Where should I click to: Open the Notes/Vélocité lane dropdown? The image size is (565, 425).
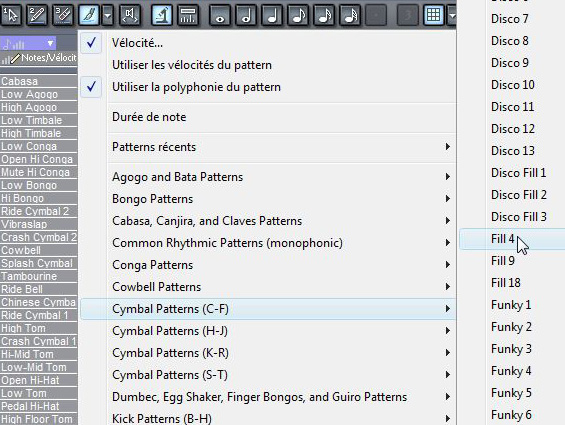[x=28, y=44]
